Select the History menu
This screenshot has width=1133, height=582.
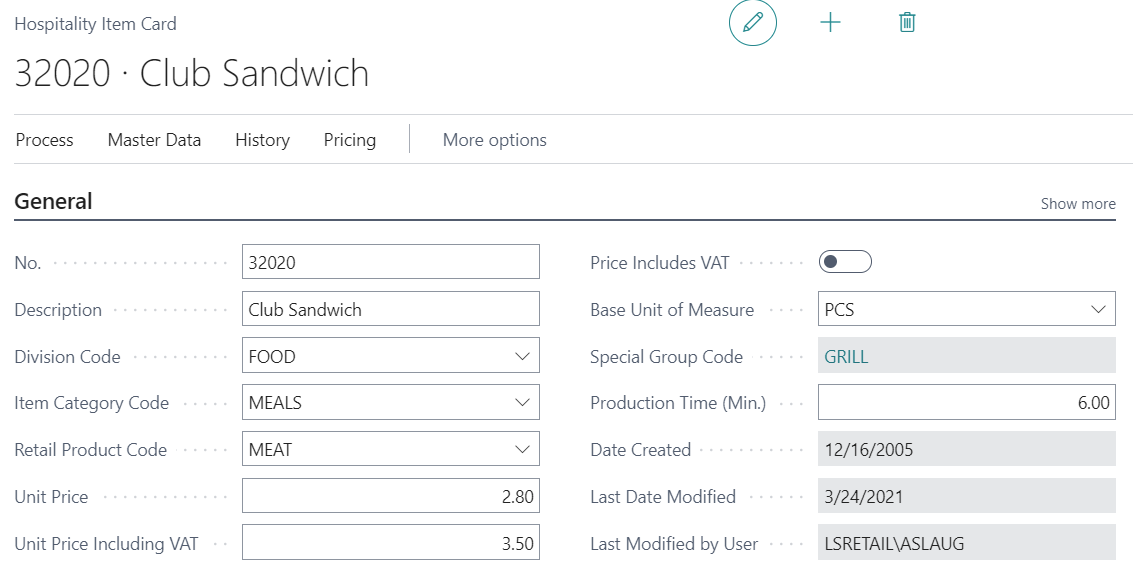click(262, 140)
